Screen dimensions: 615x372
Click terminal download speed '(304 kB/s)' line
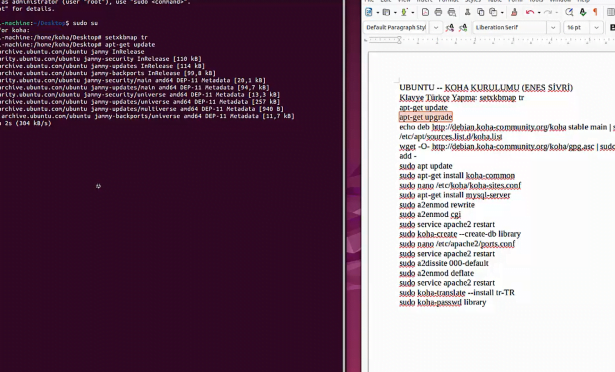click(x=26, y=123)
